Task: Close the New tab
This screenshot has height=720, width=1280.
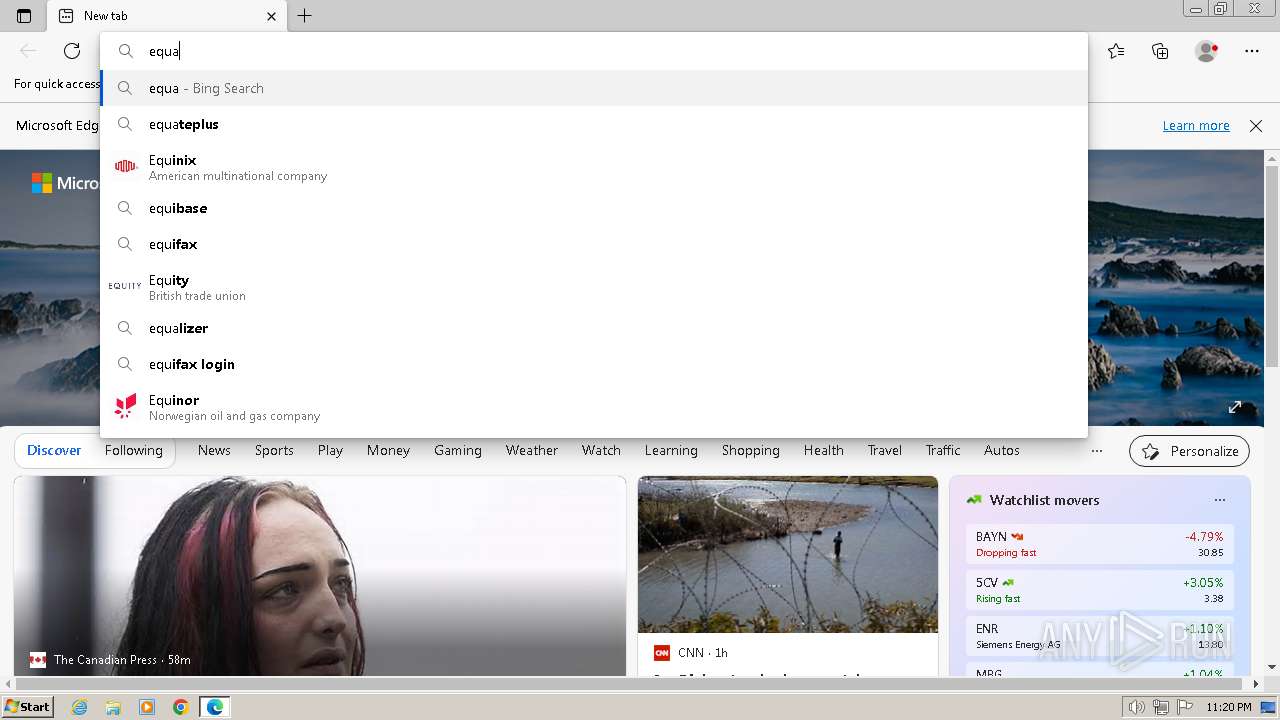Action: coord(271,16)
